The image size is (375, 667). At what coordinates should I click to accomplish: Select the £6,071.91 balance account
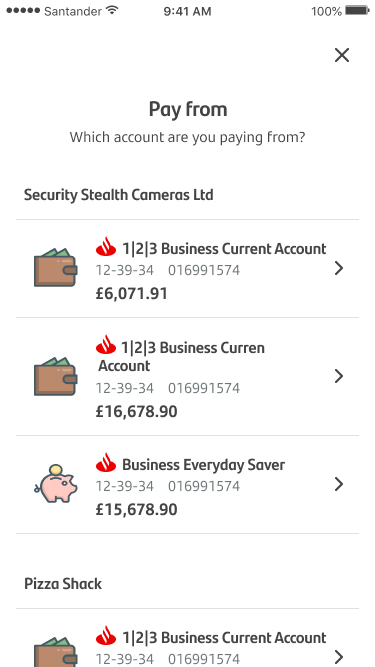pos(188,268)
